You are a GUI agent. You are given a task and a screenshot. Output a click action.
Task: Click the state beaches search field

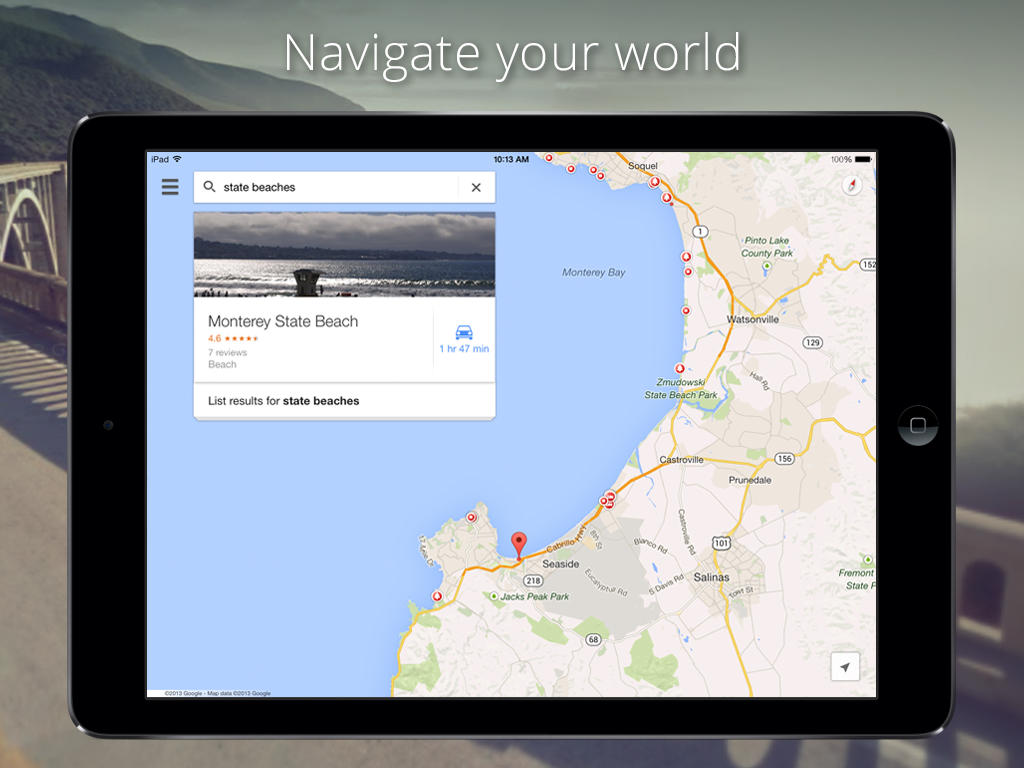click(330, 187)
